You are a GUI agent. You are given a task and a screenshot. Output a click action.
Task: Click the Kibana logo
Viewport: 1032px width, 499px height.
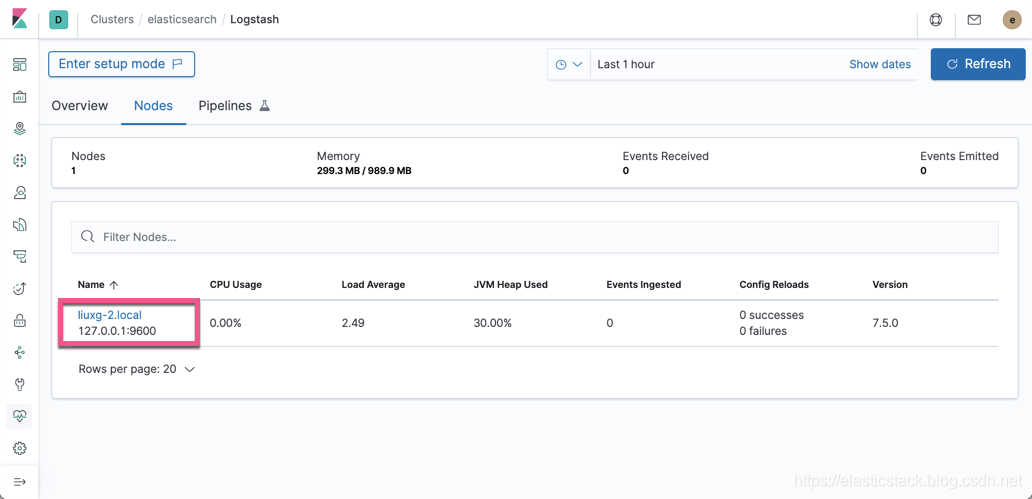[19, 19]
